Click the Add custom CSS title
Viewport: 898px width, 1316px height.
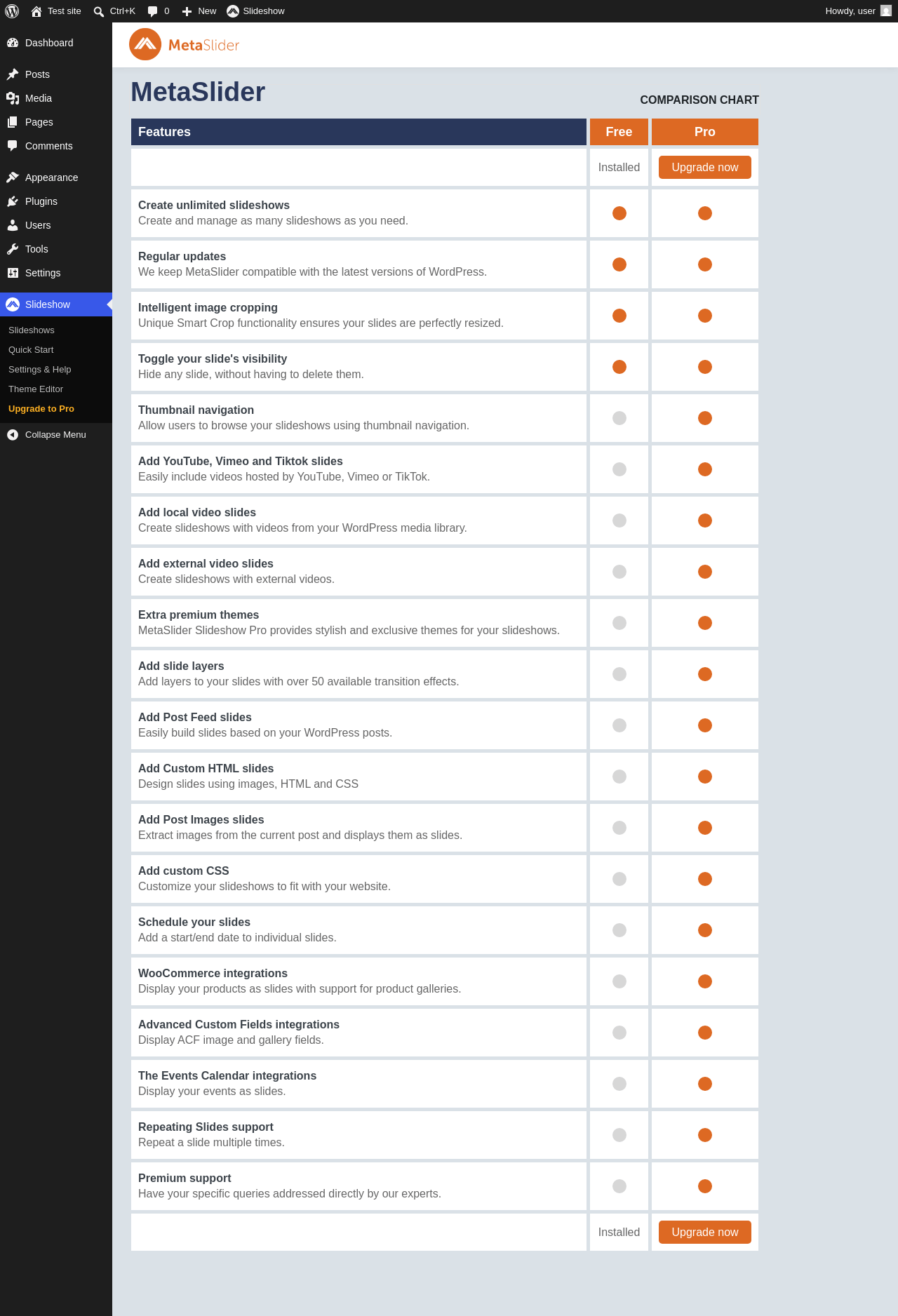(x=184, y=871)
